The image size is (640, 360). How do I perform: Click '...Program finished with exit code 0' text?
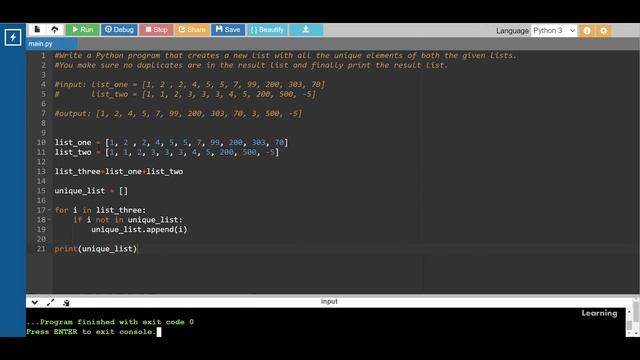pos(110,322)
